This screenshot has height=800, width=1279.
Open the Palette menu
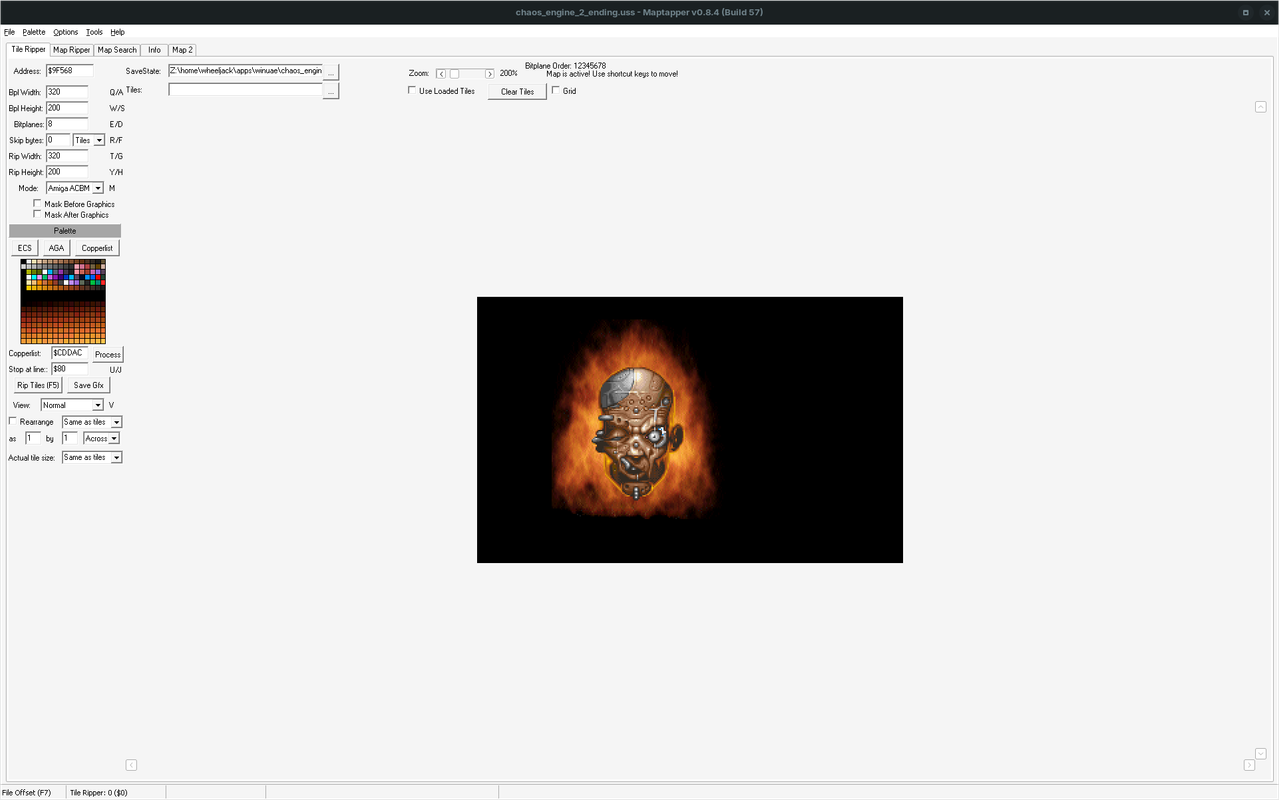click(x=34, y=32)
